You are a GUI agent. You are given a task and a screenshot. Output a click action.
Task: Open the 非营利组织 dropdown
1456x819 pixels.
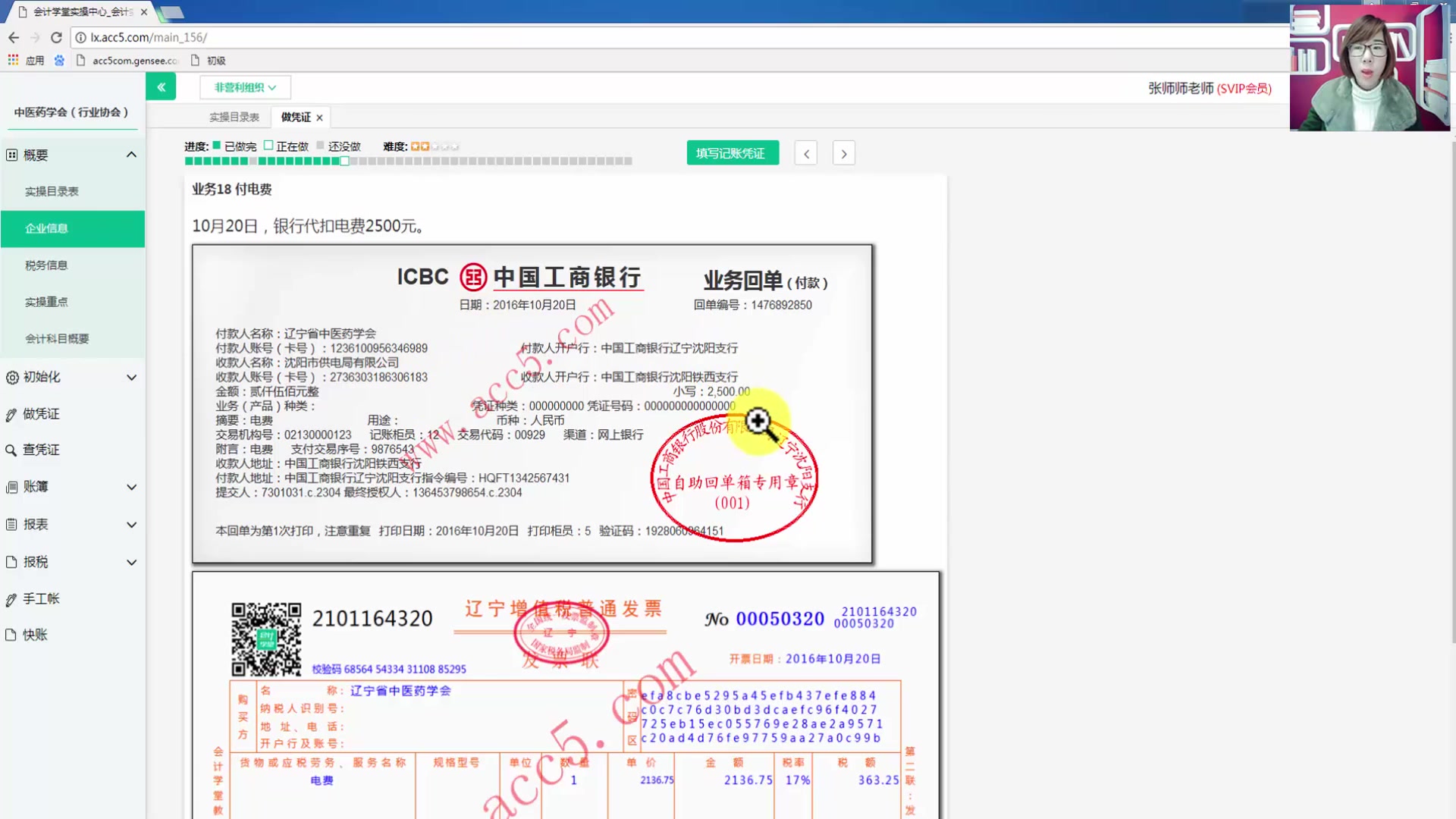tap(245, 87)
